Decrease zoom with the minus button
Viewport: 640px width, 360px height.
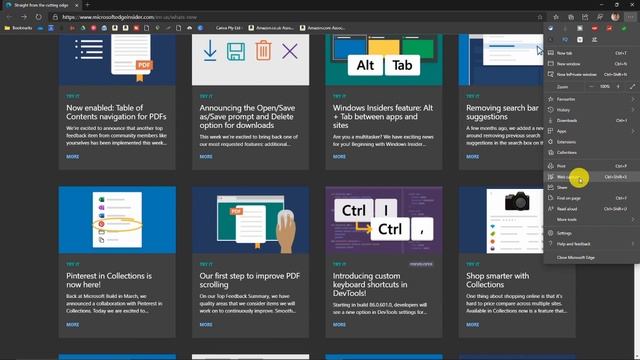coord(591,87)
